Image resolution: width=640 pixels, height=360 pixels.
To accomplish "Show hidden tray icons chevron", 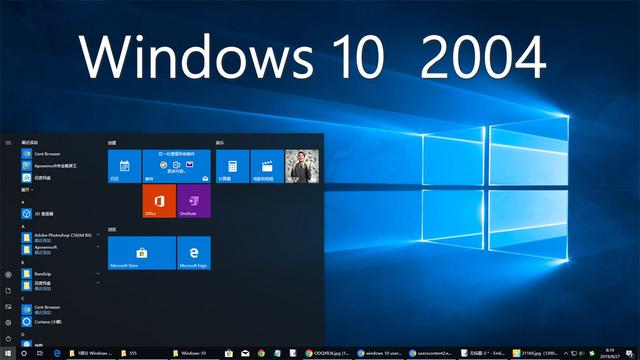I will coord(566,353).
